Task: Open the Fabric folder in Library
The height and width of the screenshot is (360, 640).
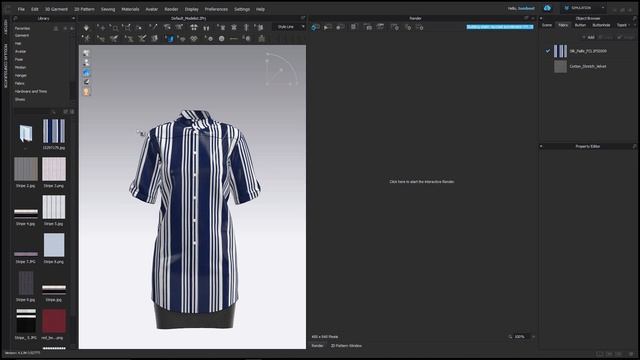Action: [20, 83]
